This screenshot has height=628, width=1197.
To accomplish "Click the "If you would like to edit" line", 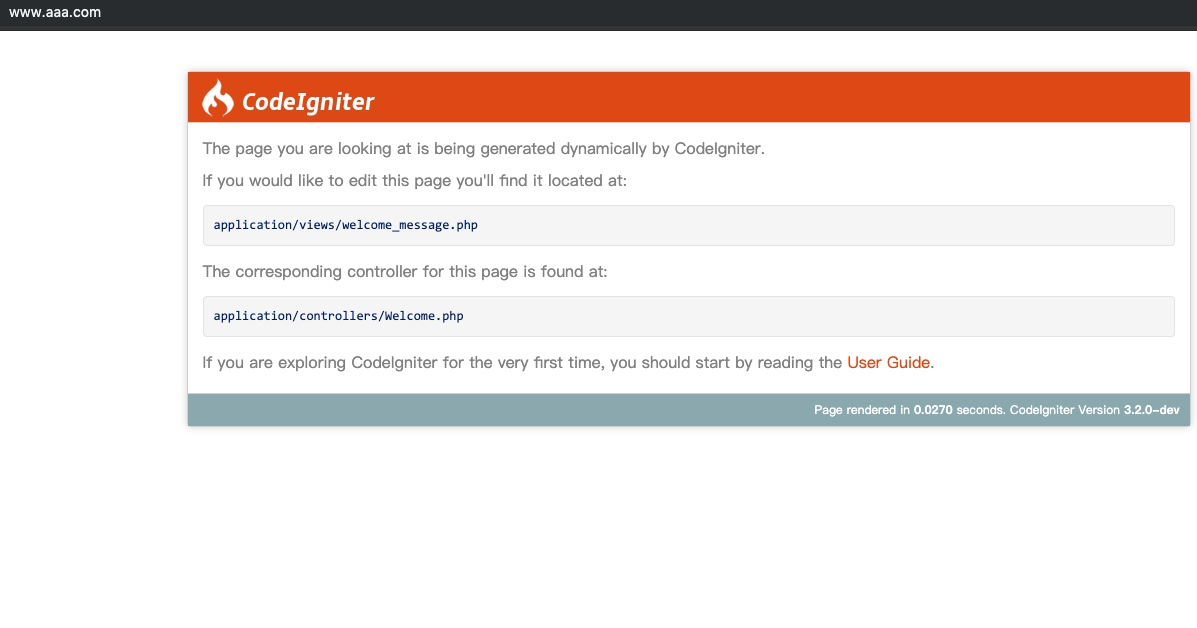I will coord(415,181).
